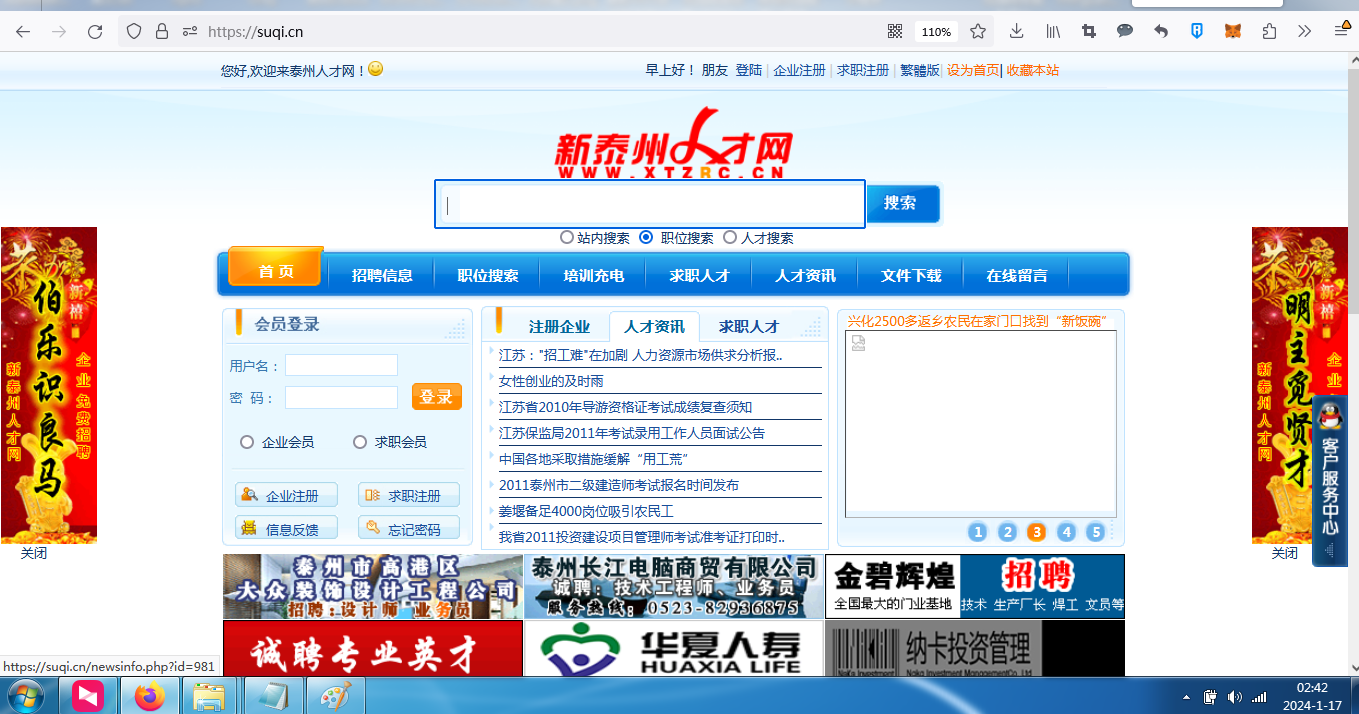Screen dimensions: 1359x714
Task: Open the 泰州长江电脑商贸有限公司 banner ad
Action: point(674,587)
